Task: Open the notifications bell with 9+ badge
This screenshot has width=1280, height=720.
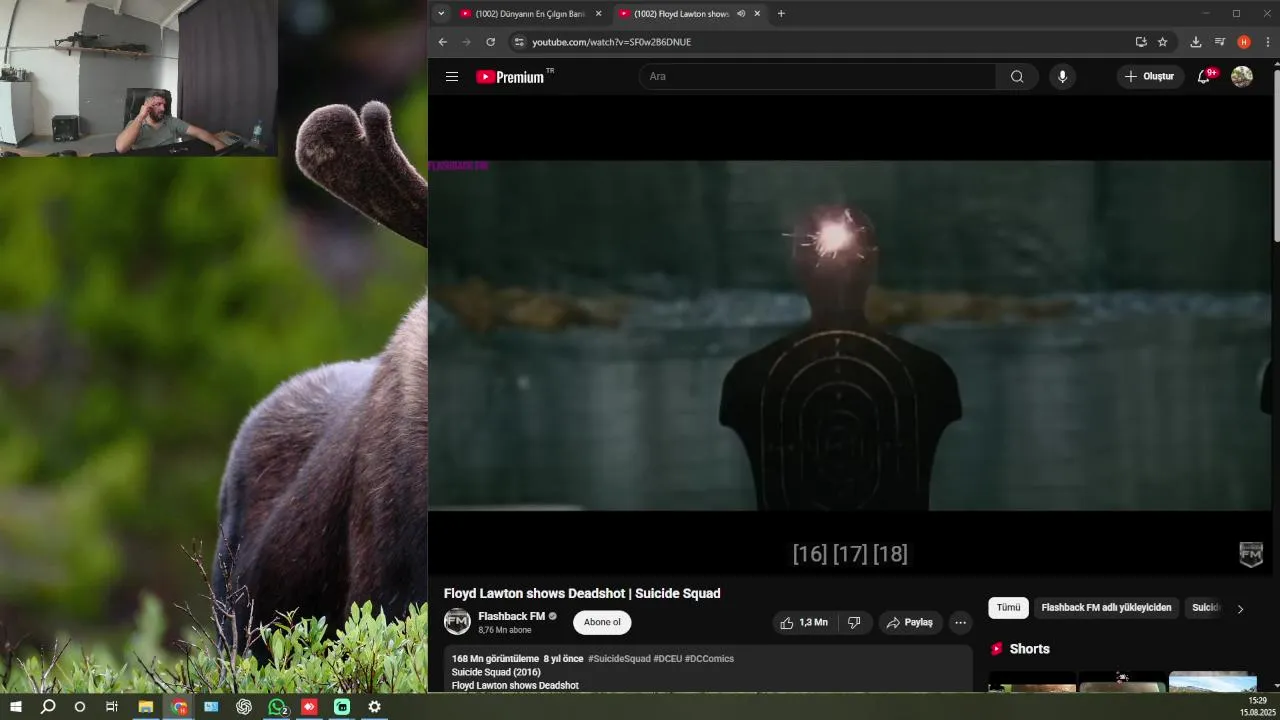Action: click(x=1205, y=77)
